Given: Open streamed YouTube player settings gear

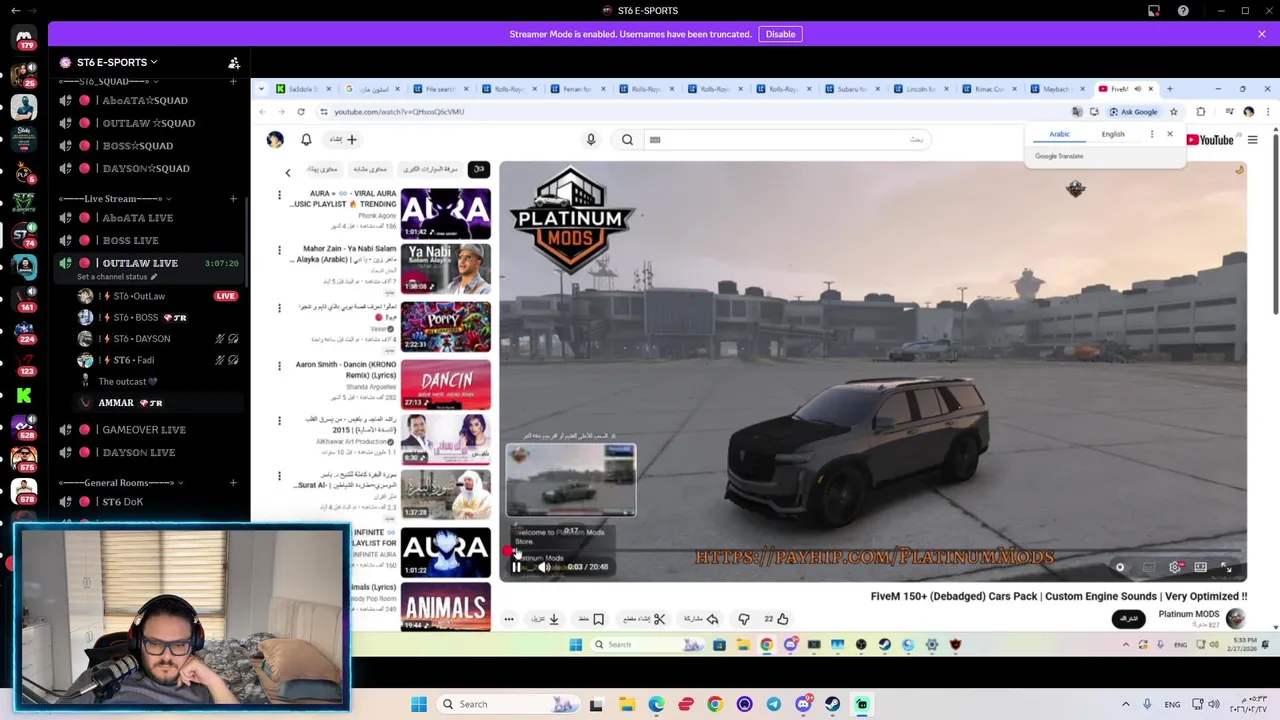Looking at the screenshot, I should click(x=1174, y=567).
